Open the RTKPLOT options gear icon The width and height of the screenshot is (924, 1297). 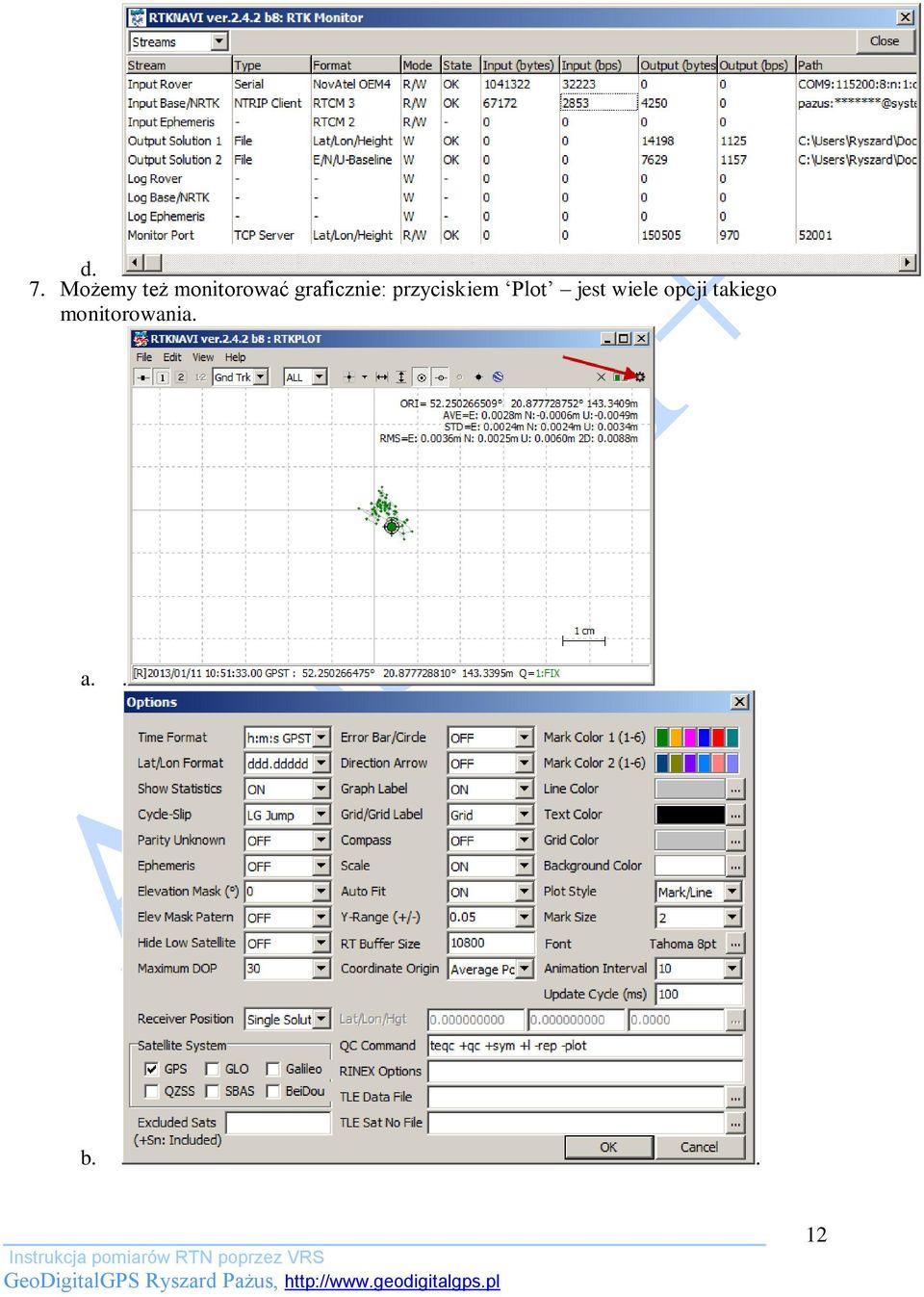tap(640, 376)
